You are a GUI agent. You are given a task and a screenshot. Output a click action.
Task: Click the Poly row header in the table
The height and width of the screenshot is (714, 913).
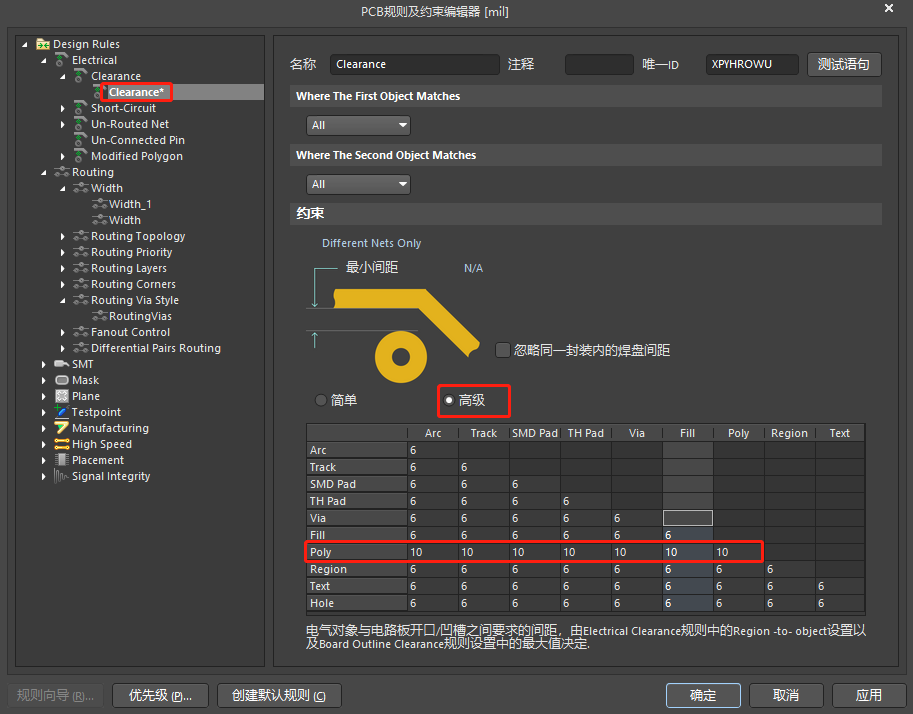[356, 552]
